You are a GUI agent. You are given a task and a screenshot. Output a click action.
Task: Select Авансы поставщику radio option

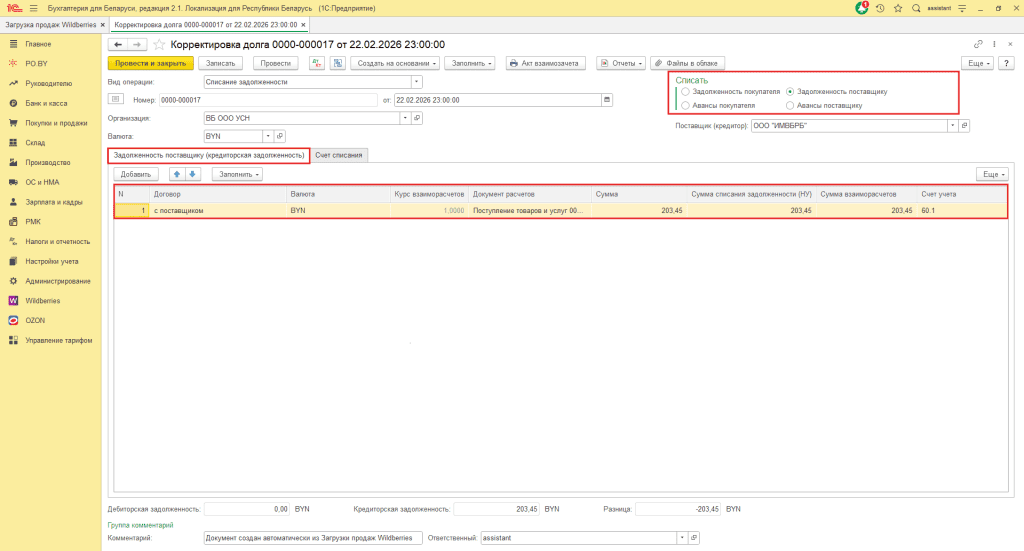791,104
